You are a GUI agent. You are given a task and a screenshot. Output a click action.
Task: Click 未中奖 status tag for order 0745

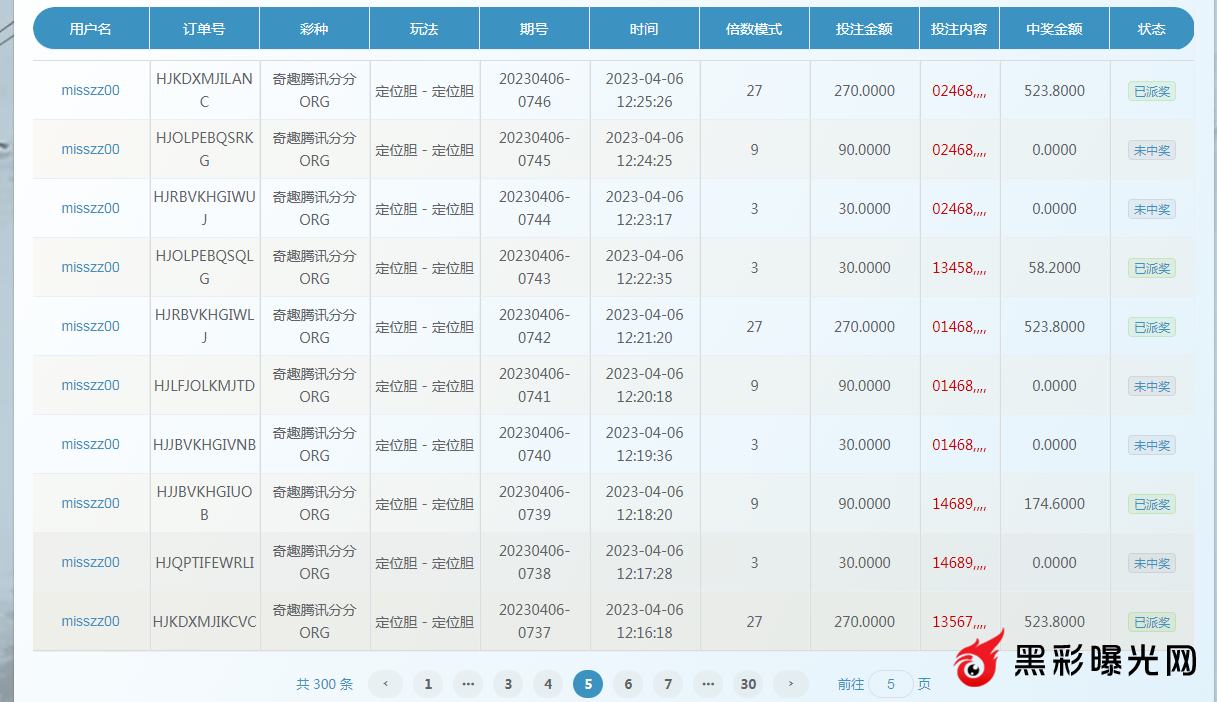(1151, 150)
